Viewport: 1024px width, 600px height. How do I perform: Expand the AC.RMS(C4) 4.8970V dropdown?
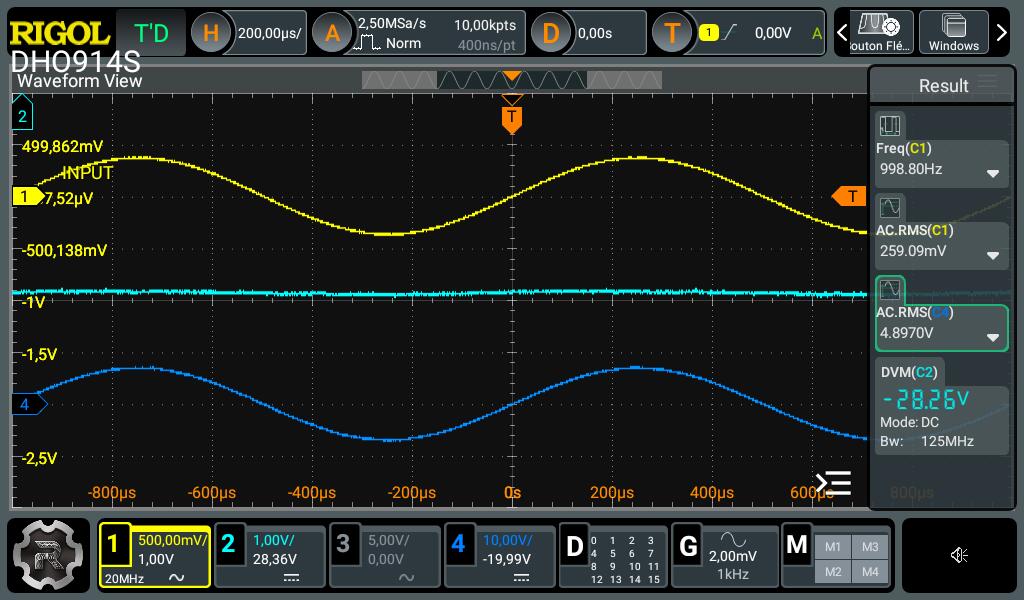[x=993, y=338]
